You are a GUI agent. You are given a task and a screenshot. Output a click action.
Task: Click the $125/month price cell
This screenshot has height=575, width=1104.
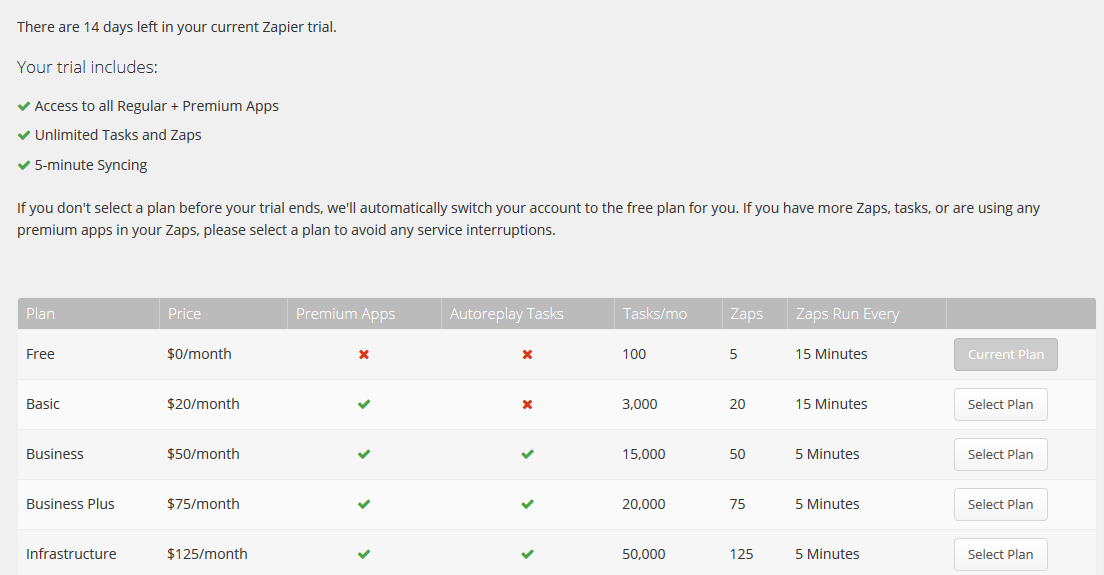click(207, 554)
